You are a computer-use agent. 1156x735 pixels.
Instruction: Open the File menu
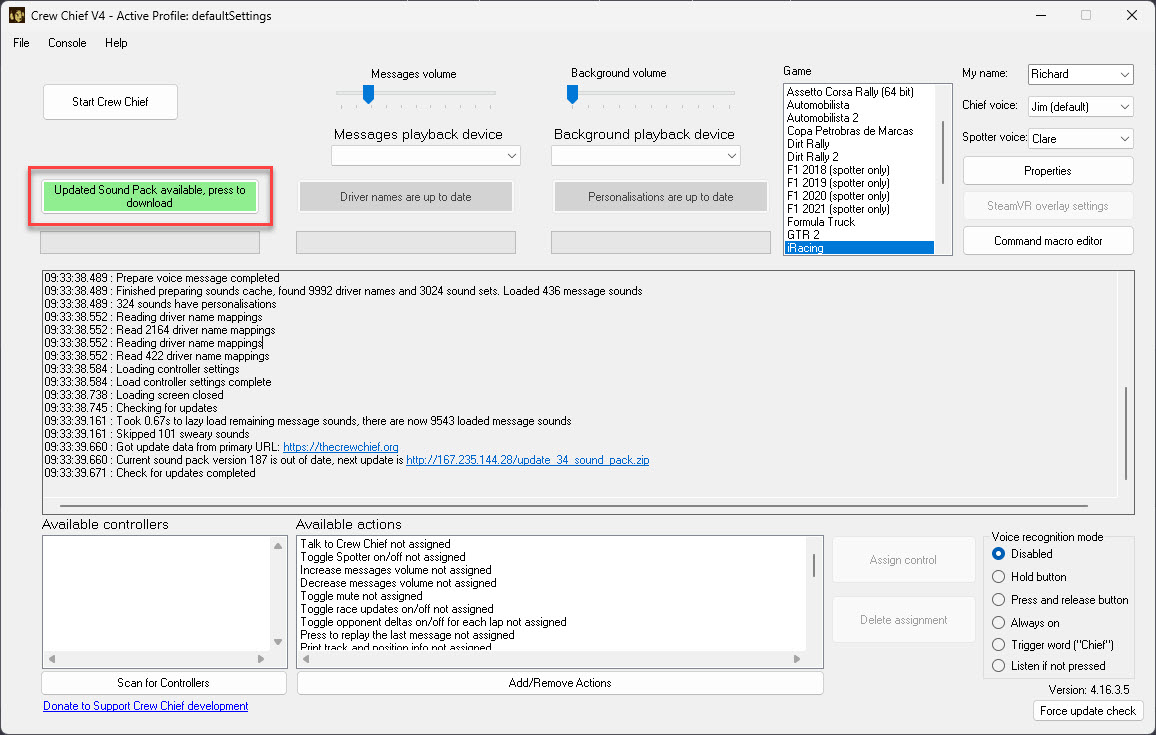[20, 43]
